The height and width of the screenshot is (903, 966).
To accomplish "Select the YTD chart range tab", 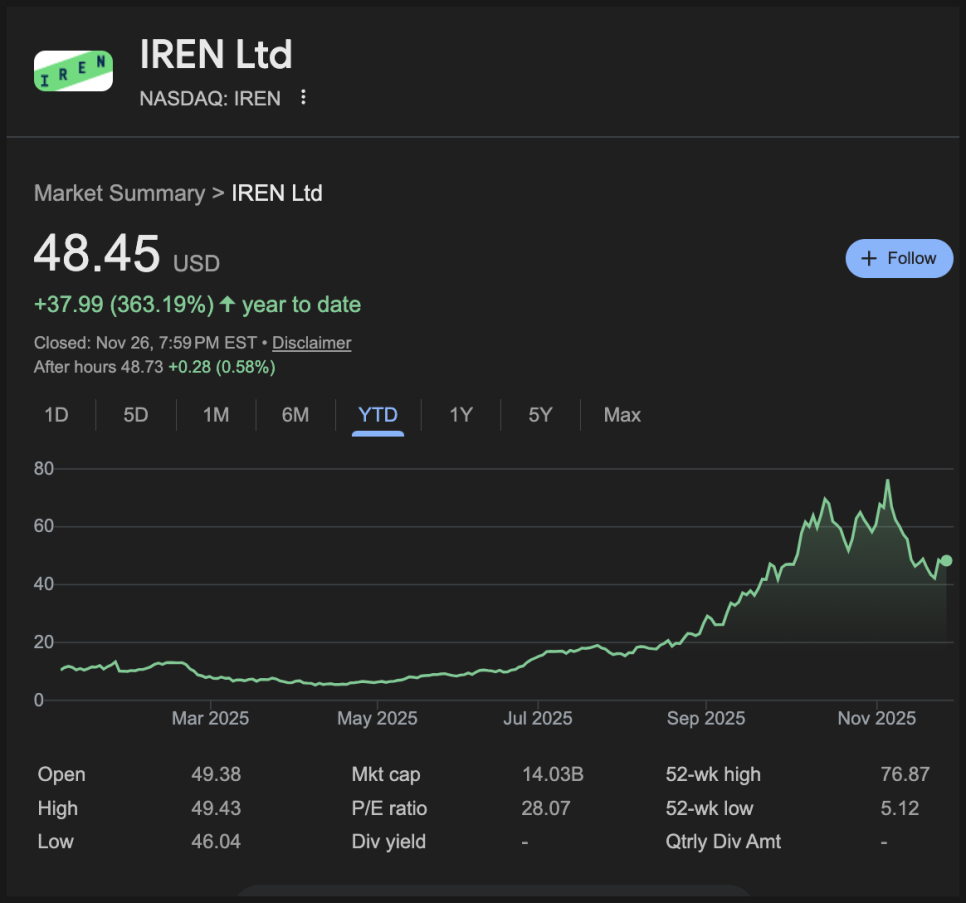I will [x=378, y=415].
